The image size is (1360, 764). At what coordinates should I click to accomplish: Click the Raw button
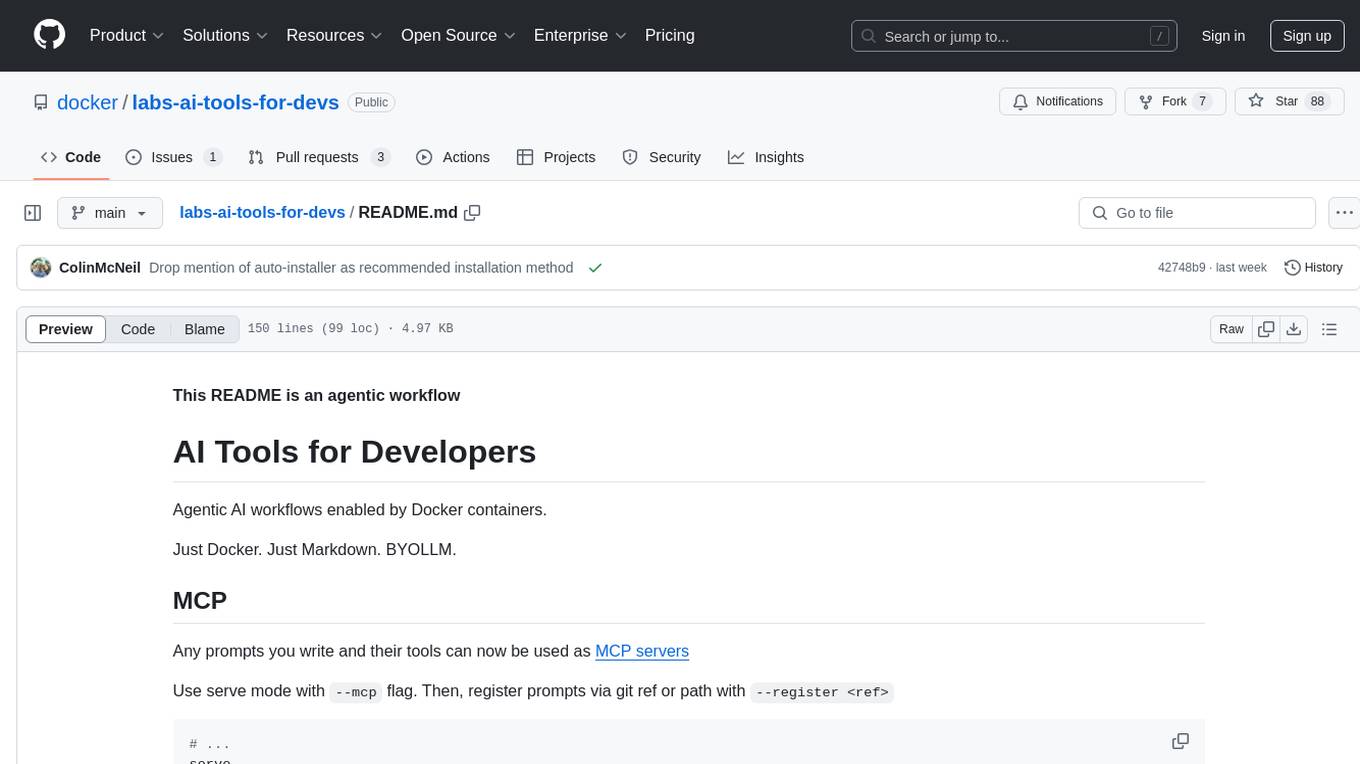(x=1231, y=329)
